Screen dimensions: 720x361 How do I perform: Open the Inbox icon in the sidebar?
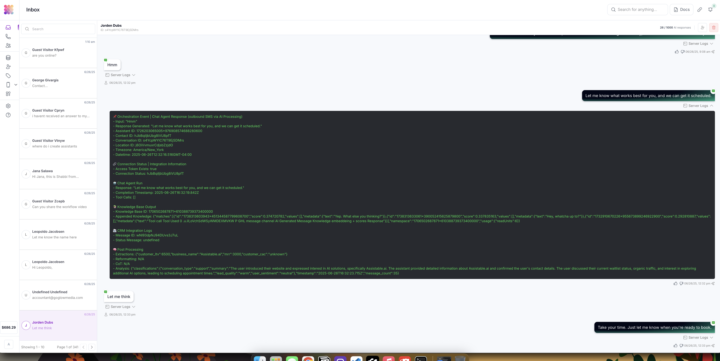pos(8,28)
